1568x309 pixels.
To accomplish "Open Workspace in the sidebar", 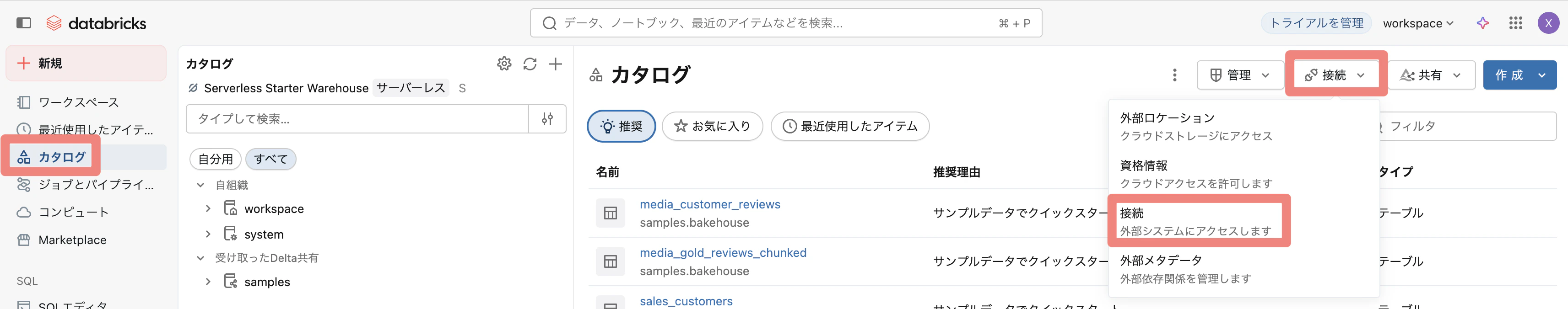I will (85, 102).
